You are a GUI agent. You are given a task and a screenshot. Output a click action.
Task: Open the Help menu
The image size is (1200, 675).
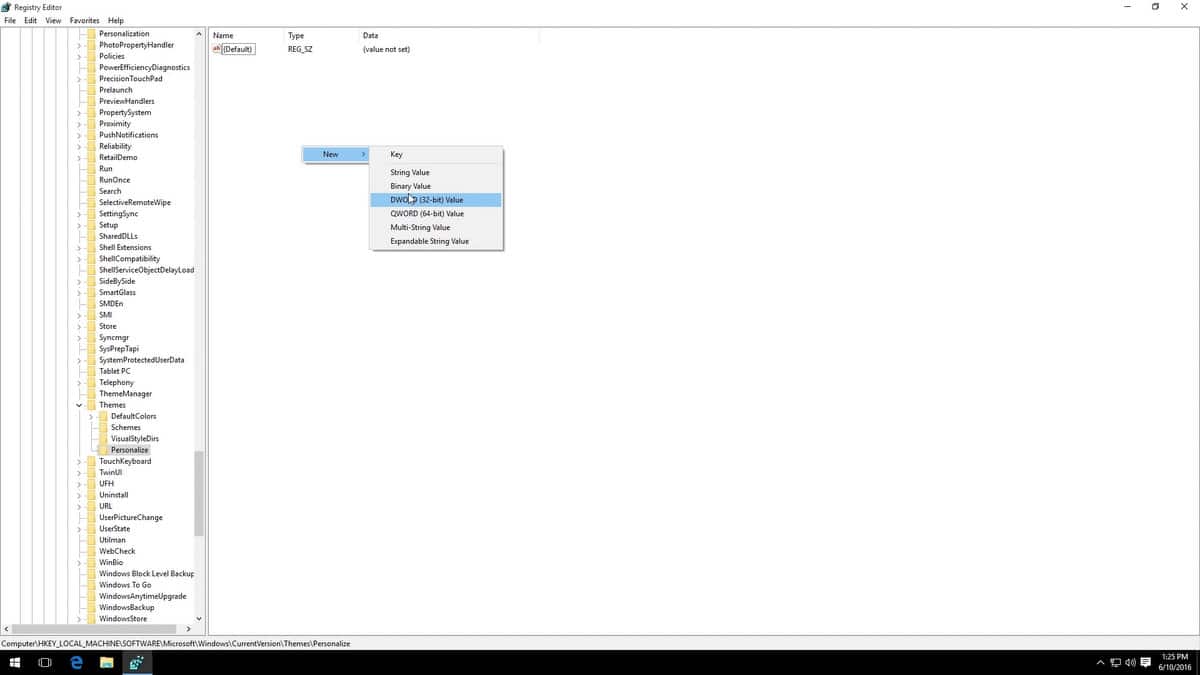pyautogui.click(x=116, y=20)
